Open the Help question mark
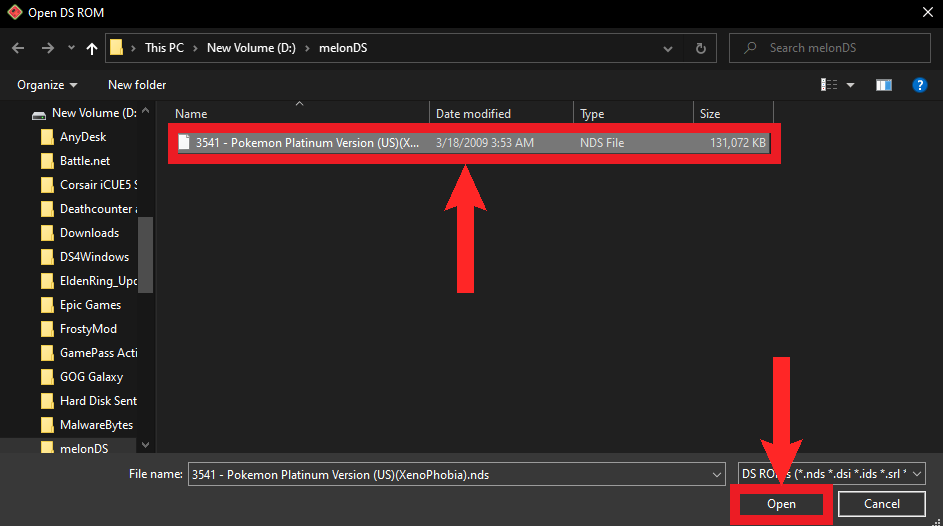Screen dimensions: 943x526 [920, 85]
